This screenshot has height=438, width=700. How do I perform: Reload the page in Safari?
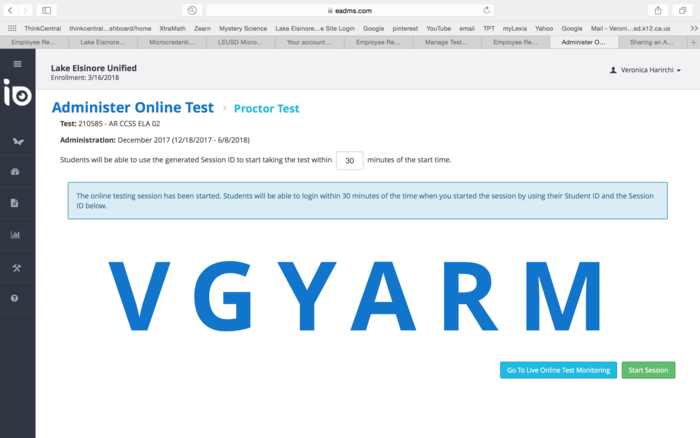[487, 10]
